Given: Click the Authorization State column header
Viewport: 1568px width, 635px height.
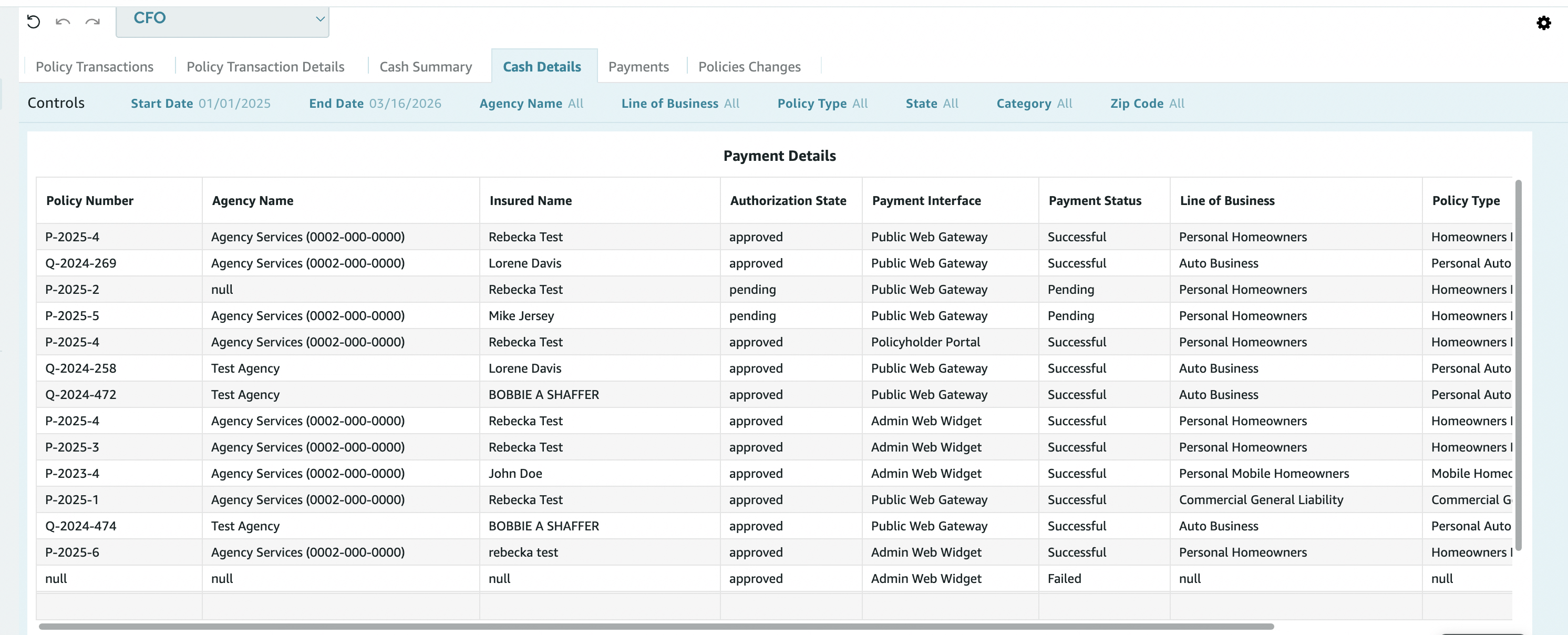Looking at the screenshot, I should click(x=788, y=201).
